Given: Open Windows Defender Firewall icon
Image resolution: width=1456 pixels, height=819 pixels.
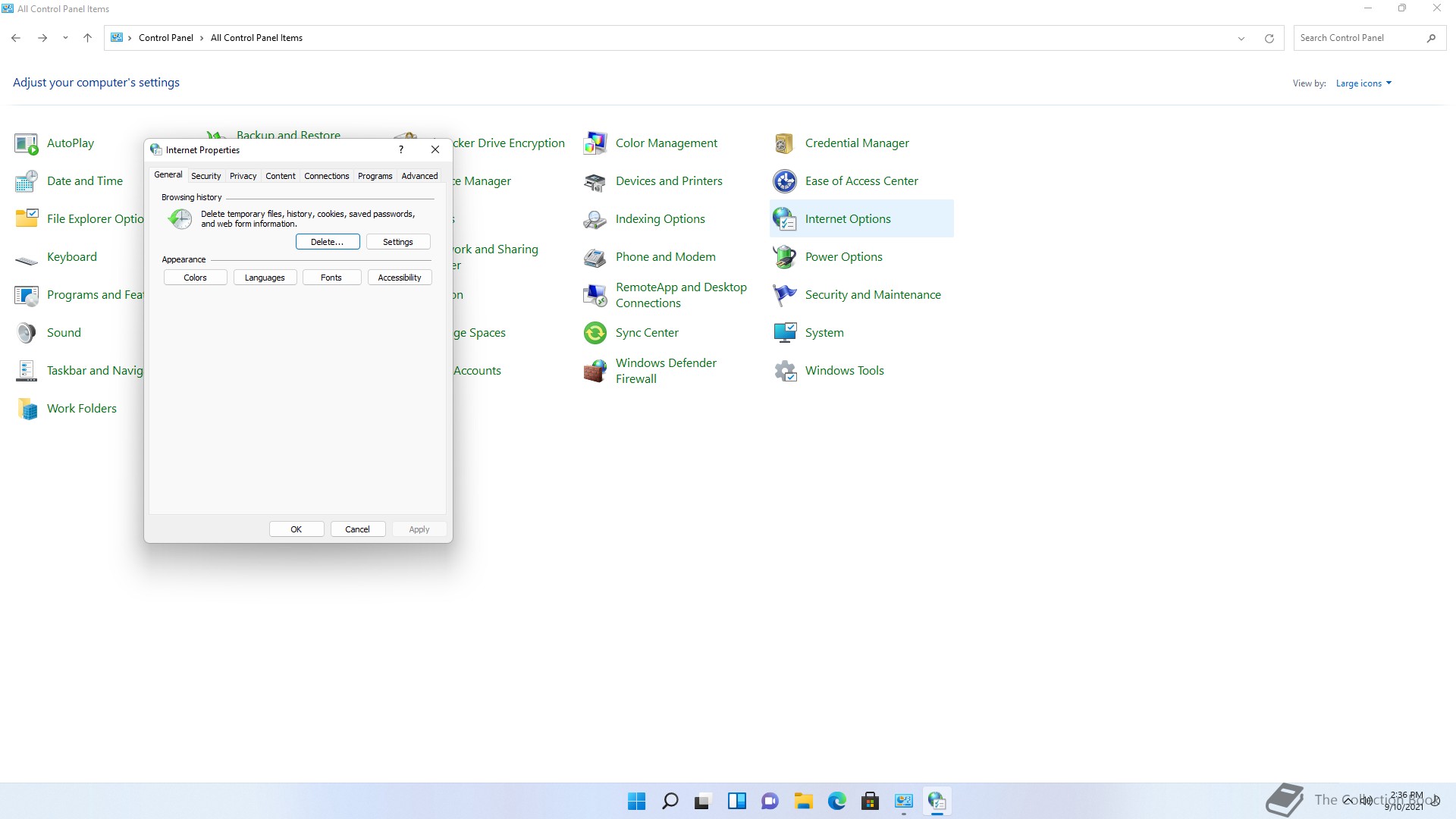Looking at the screenshot, I should (595, 371).
